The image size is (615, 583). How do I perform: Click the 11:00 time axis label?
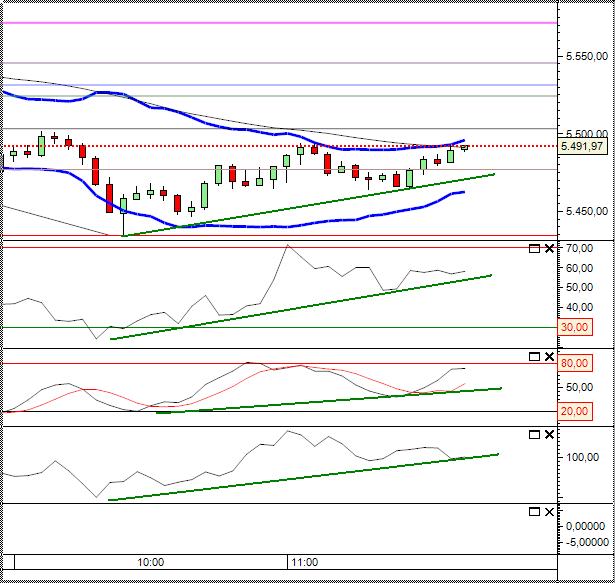tap(305, 562)
